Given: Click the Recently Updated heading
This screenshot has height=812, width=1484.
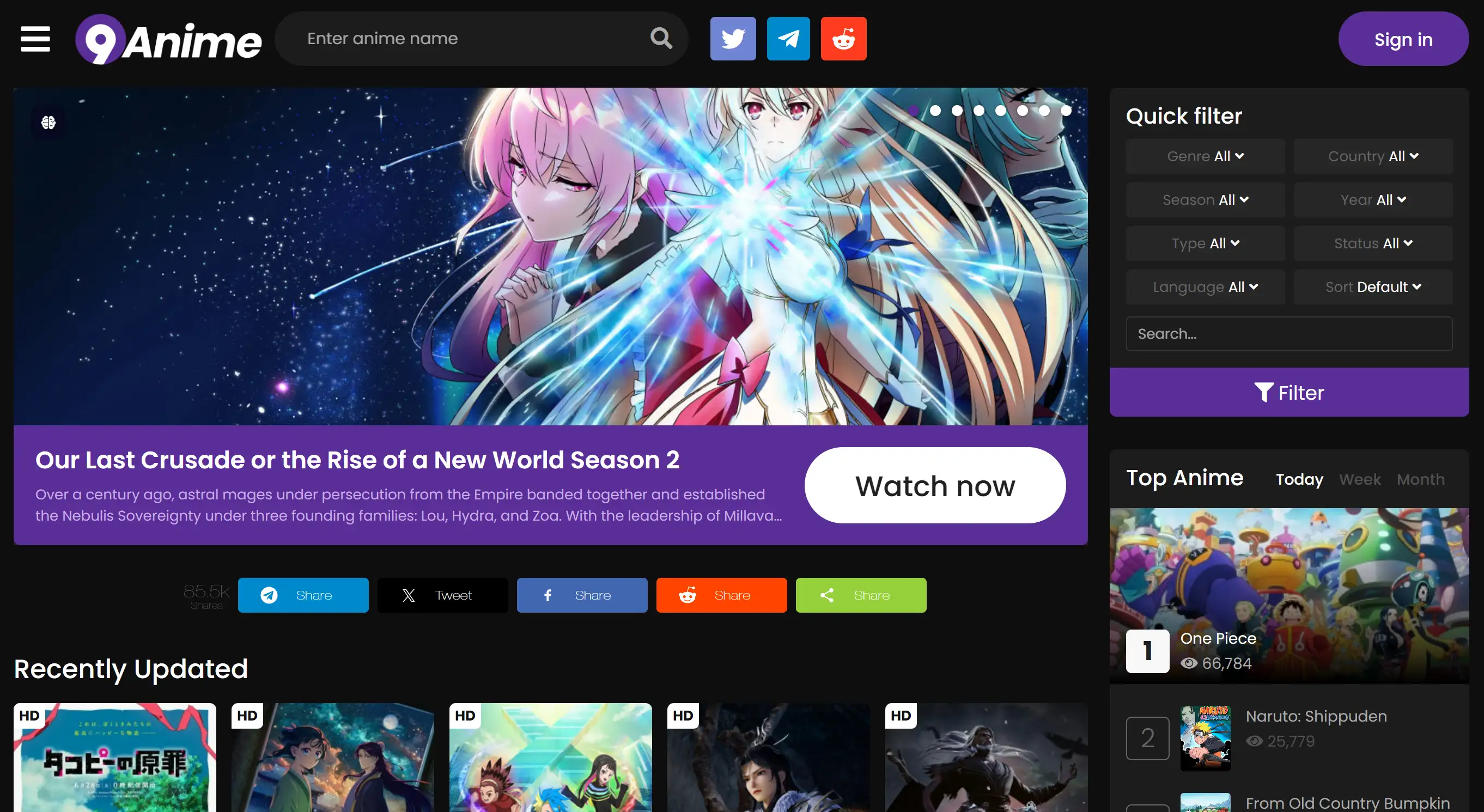Looking at the screenshot, I should coord(131,668).
